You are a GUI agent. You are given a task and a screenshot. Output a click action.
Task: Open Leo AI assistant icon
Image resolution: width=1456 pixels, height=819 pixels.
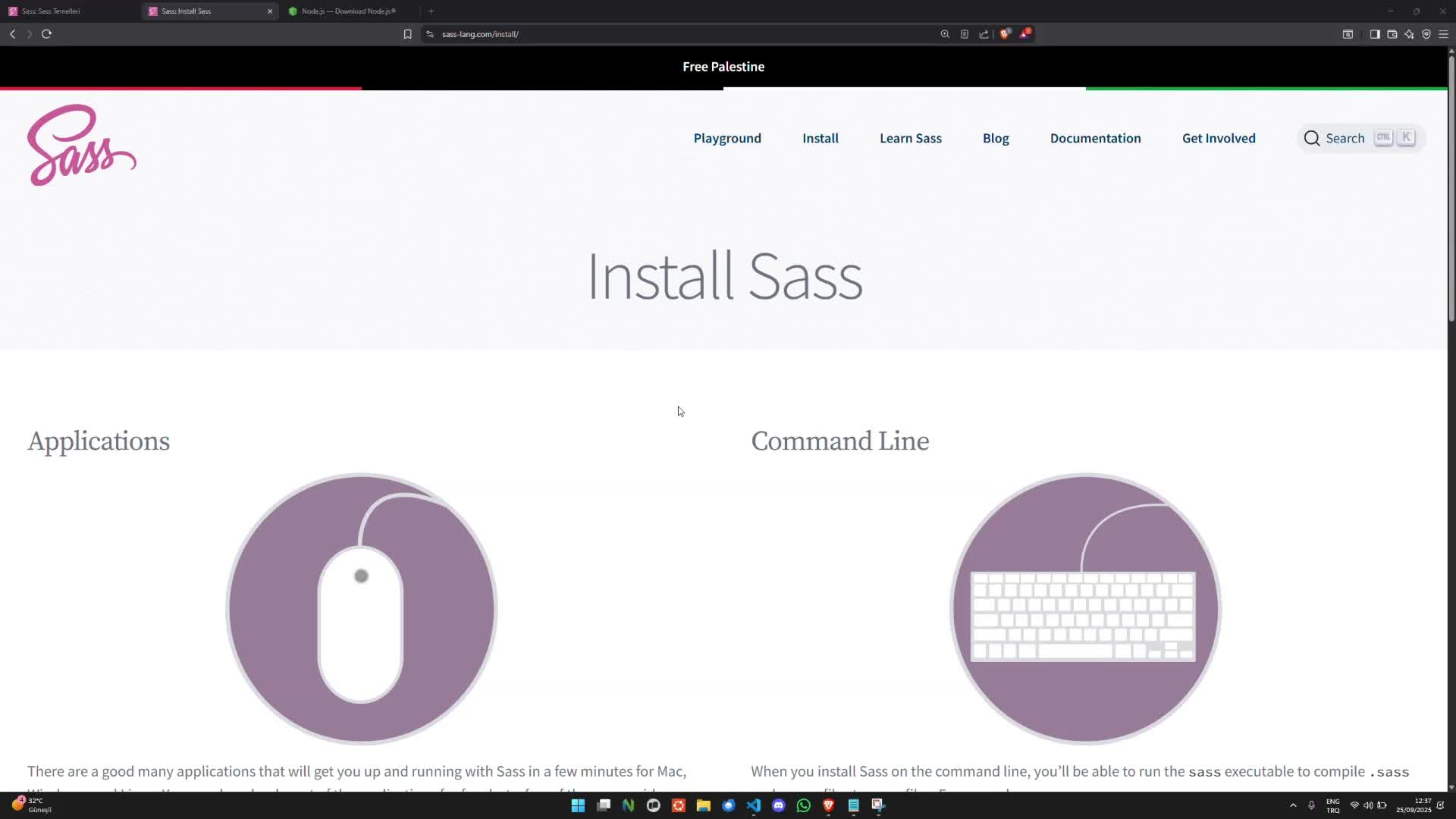(1409, 34)
